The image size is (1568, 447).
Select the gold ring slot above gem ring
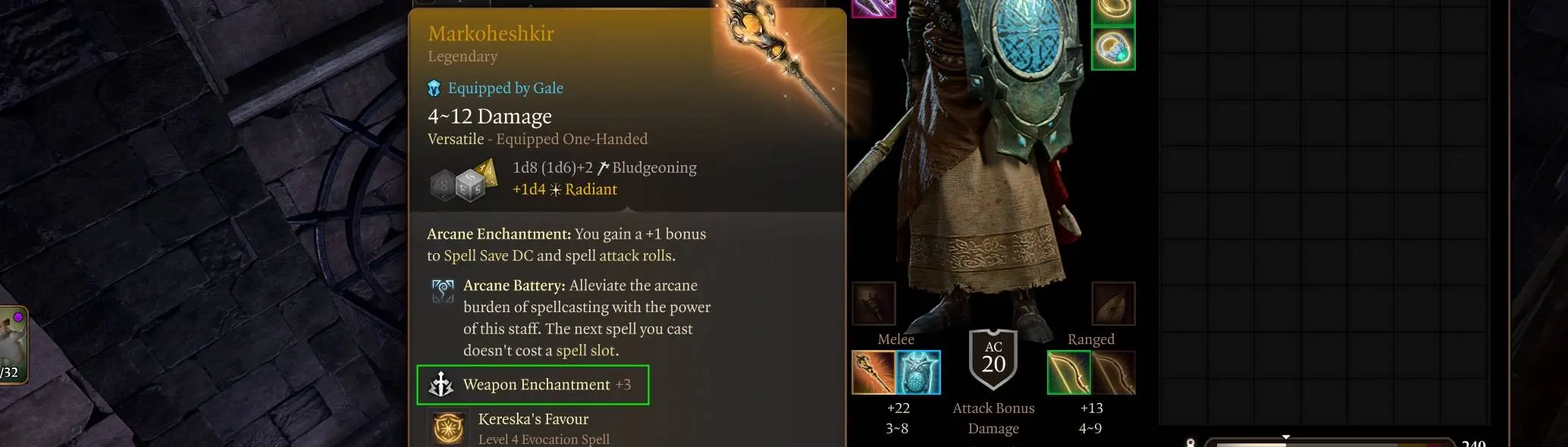click(1113, 10)
